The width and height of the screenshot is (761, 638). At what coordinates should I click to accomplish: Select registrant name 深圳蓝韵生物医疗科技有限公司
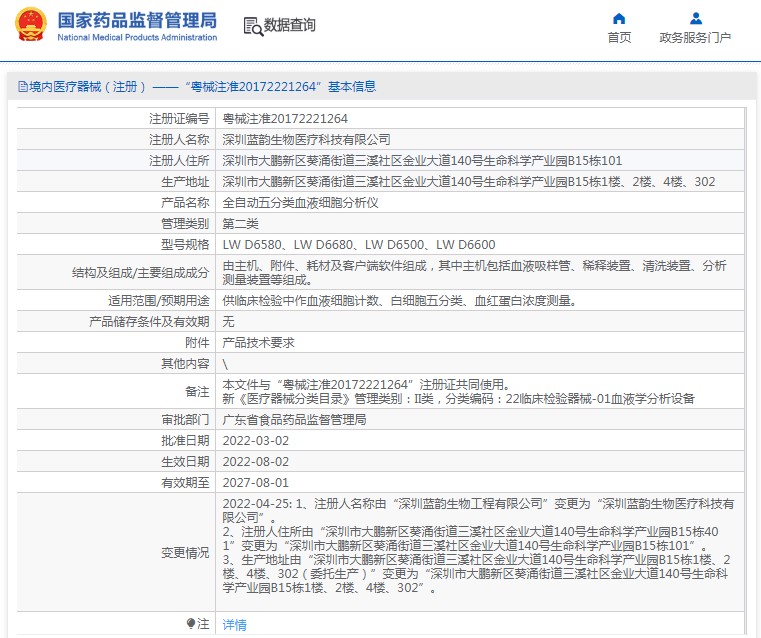306,139
